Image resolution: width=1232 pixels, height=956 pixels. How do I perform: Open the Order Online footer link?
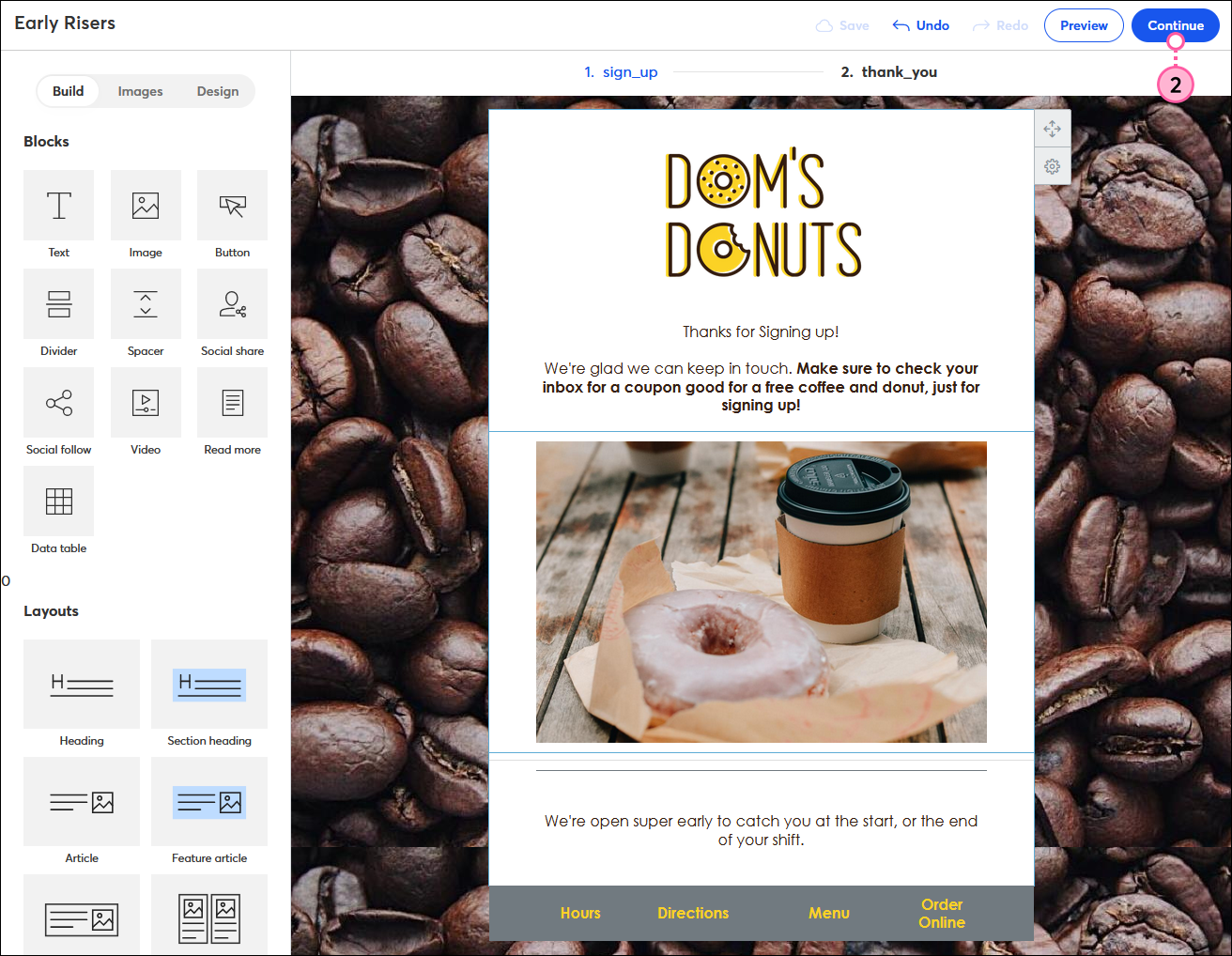pos(942,913)
